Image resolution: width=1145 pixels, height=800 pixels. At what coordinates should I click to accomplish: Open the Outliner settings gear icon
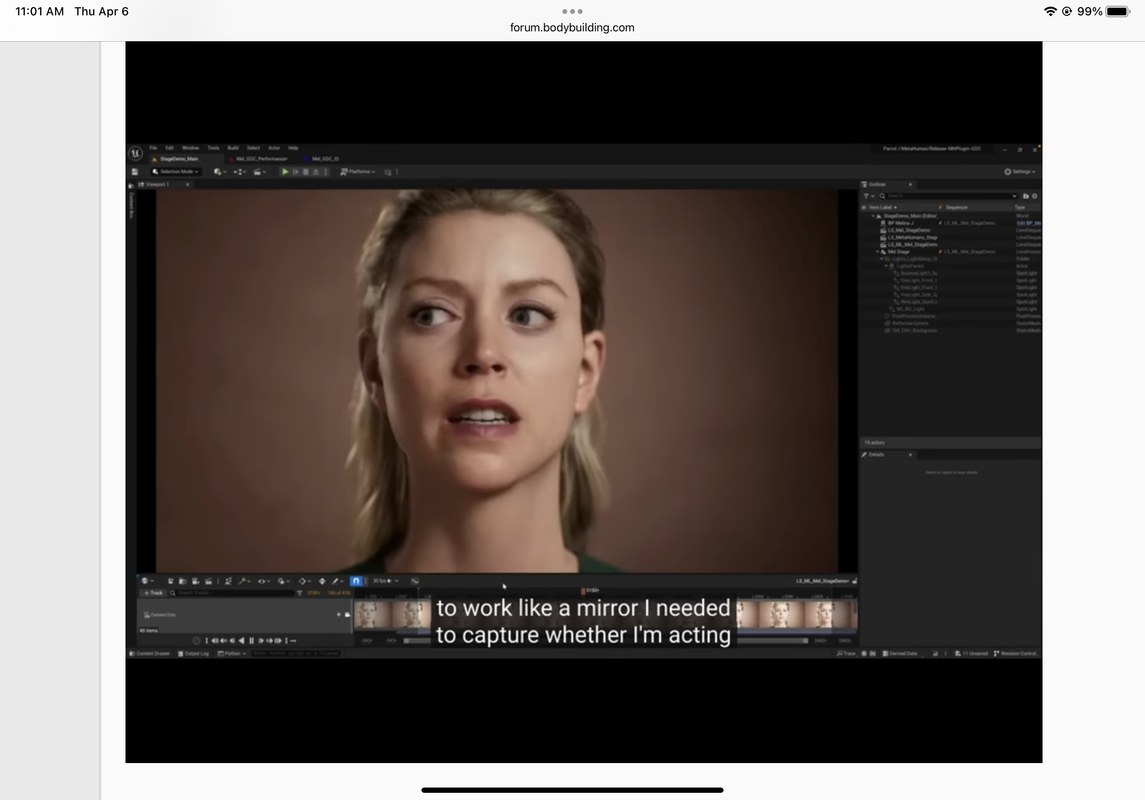click(1035, 196)
